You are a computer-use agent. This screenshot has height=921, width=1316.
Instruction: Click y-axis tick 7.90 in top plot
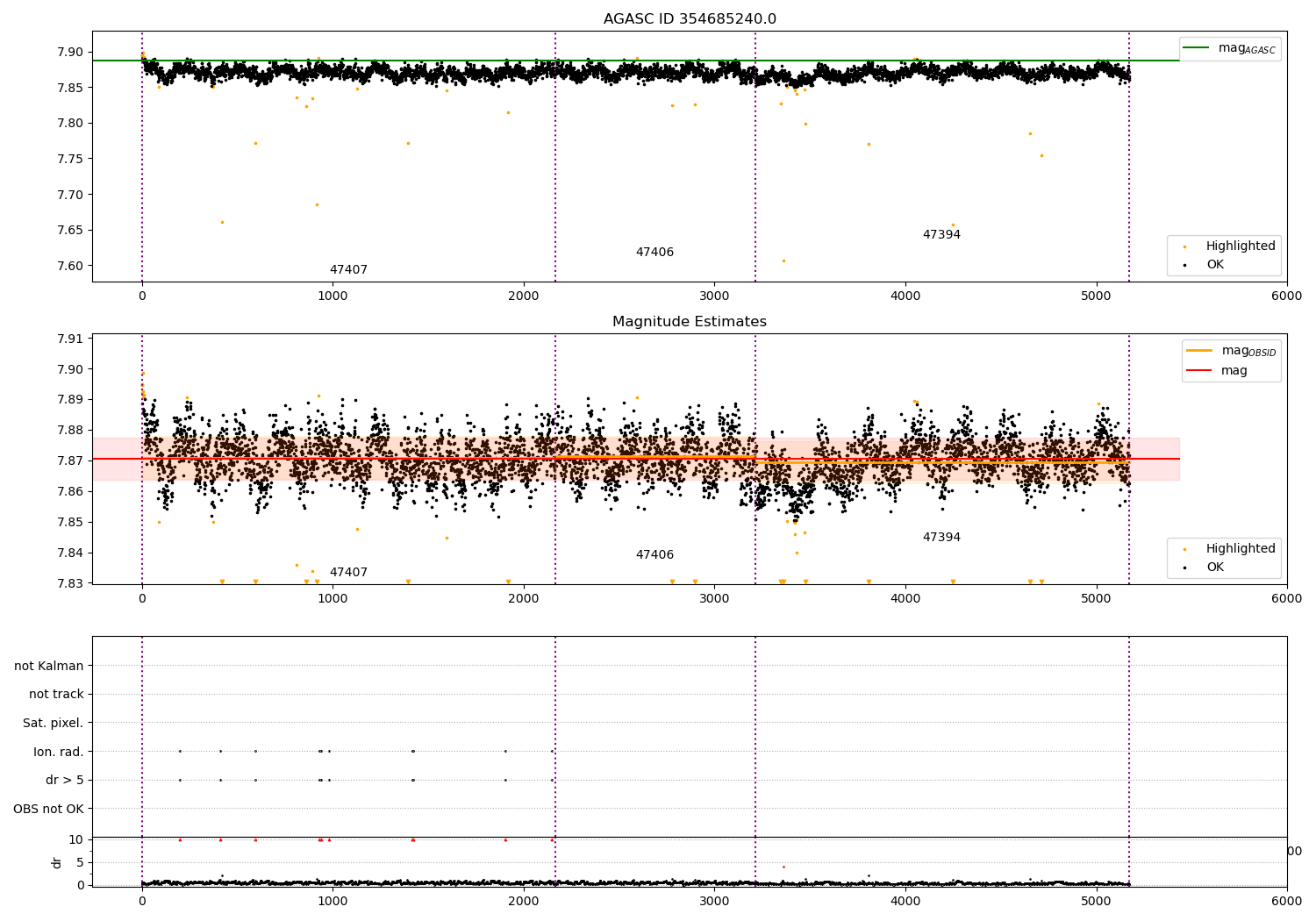coord(70,52)
